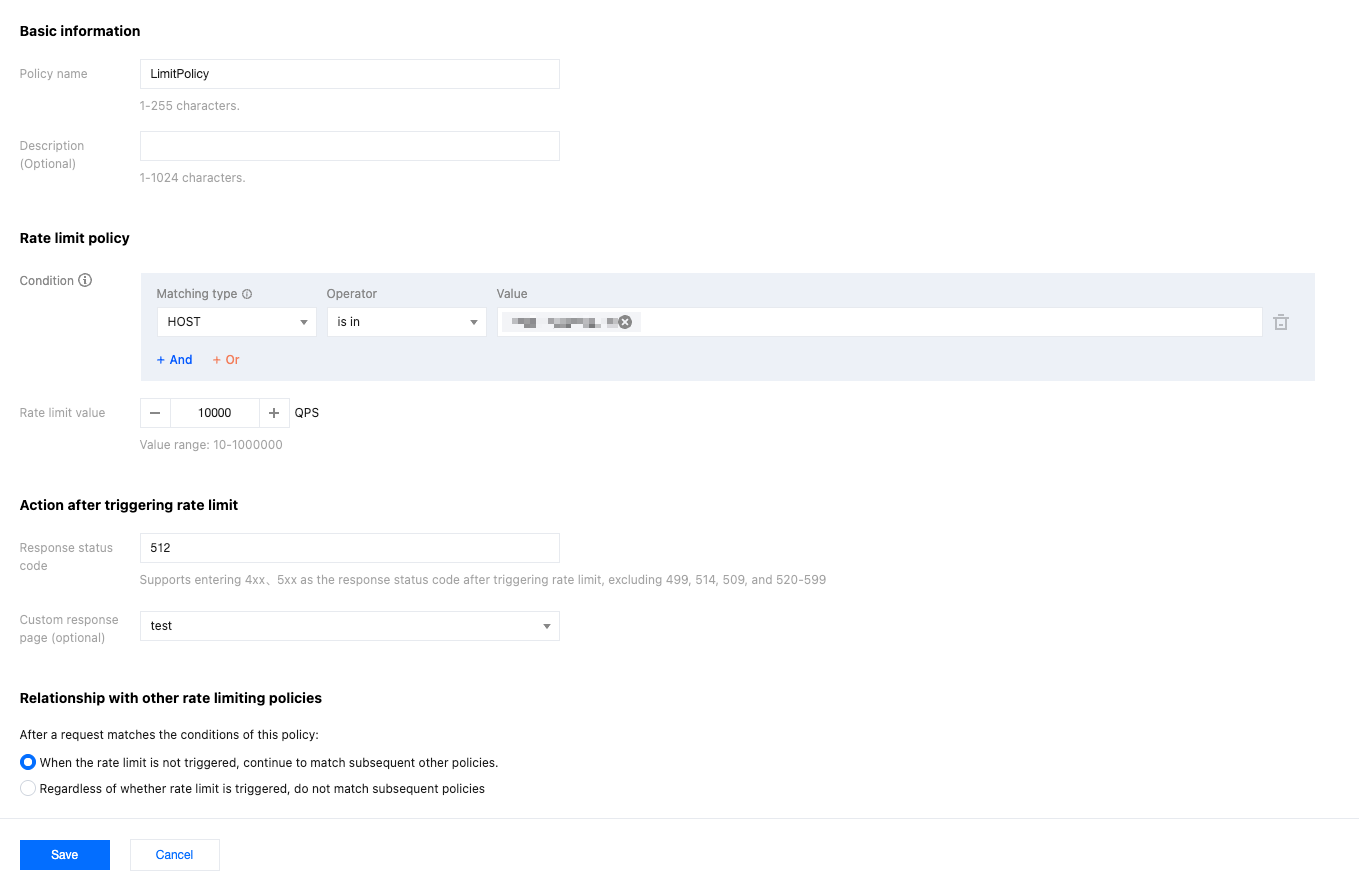This screenshot has width=1359, height=889.
Task: Save the rate limit policy
Action: pos(65,855)
